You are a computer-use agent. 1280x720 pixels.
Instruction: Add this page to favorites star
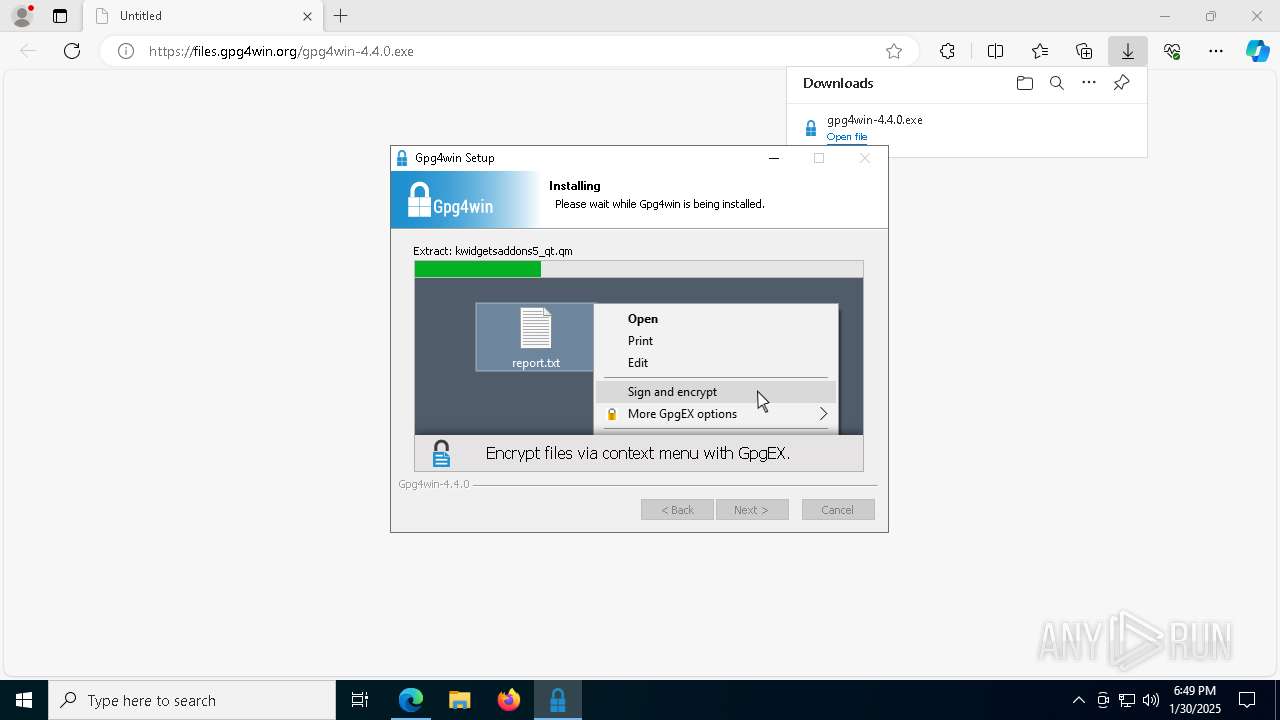tap(894, 51)
